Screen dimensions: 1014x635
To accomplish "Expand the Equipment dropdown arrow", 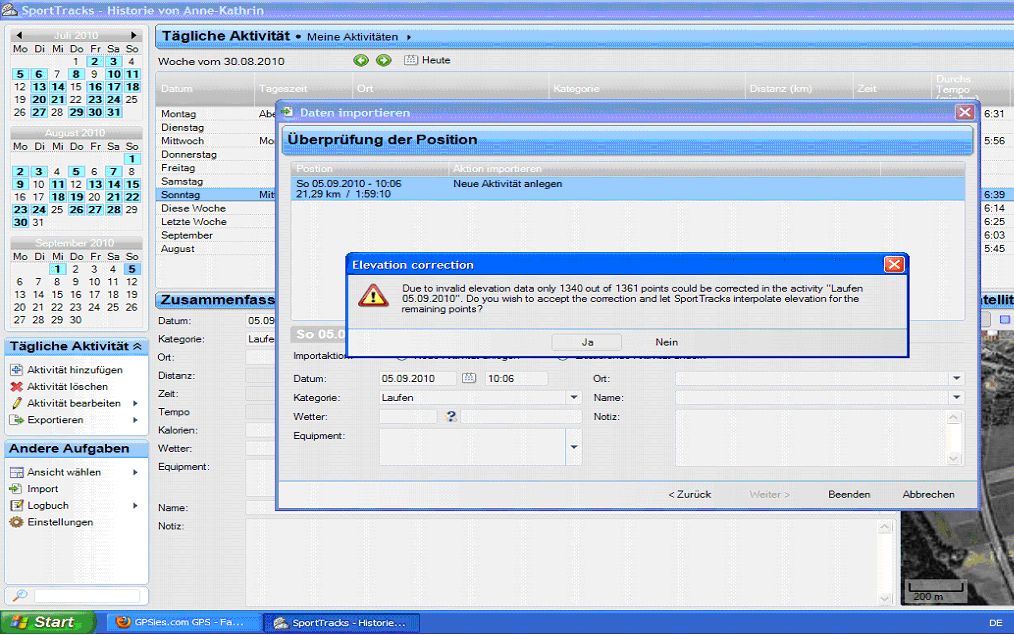I will [x=573, y=446].
